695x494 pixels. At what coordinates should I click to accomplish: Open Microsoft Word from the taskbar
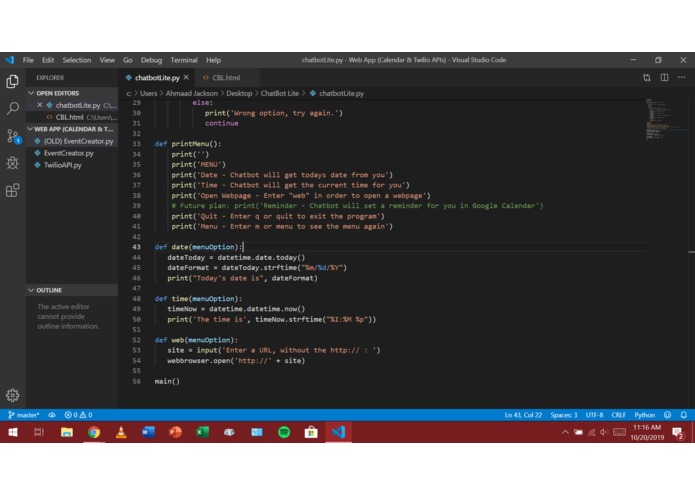pos(148,432)
